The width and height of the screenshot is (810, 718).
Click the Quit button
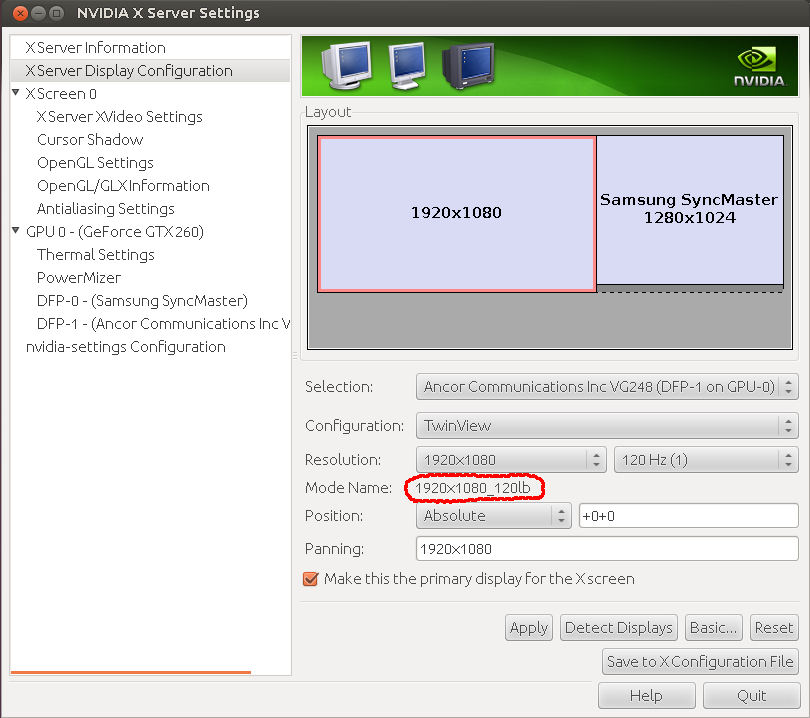[752, 696]
